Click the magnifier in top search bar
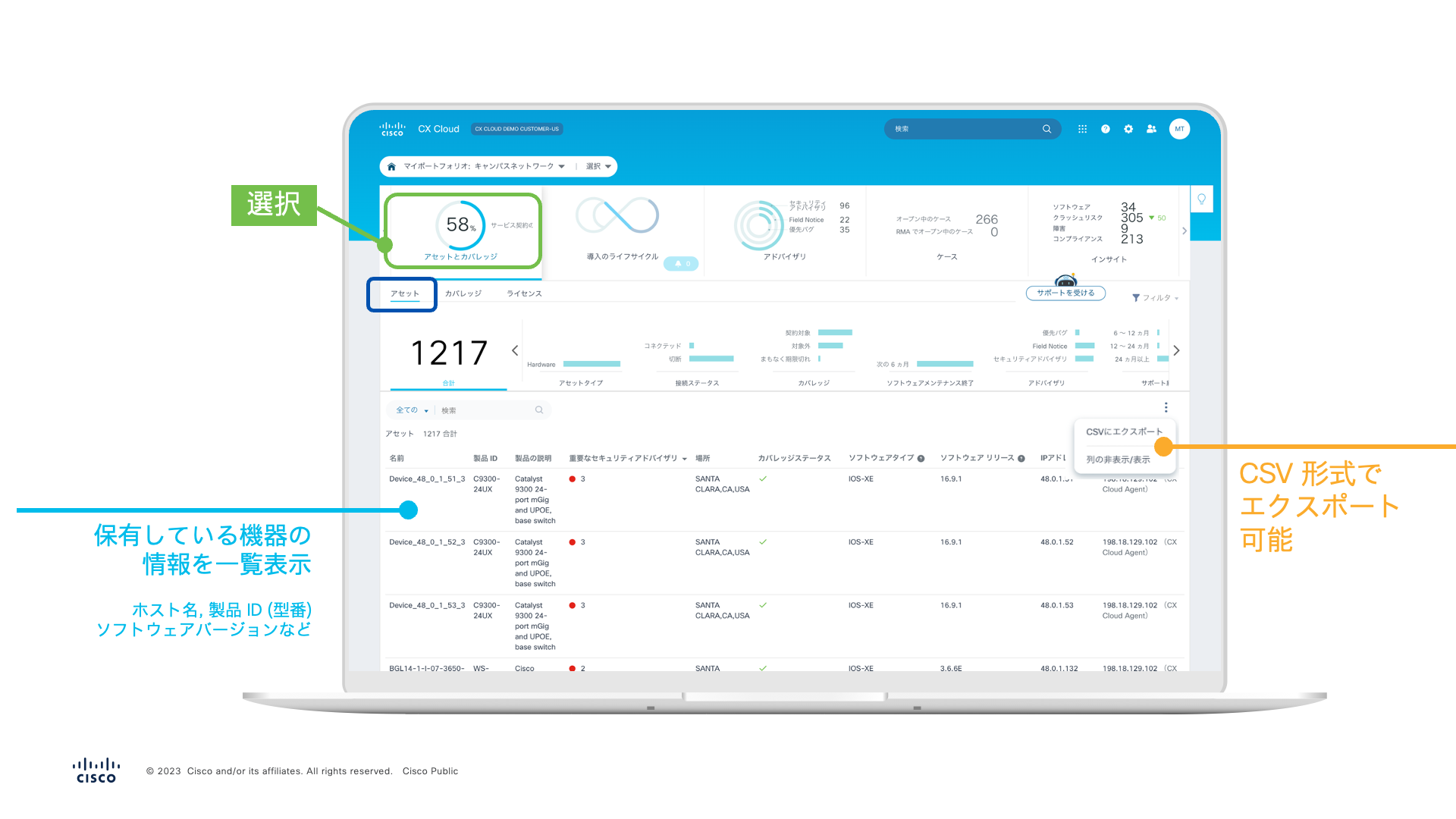Screen dimensions: 1456x819 (x=1046, y=129)
